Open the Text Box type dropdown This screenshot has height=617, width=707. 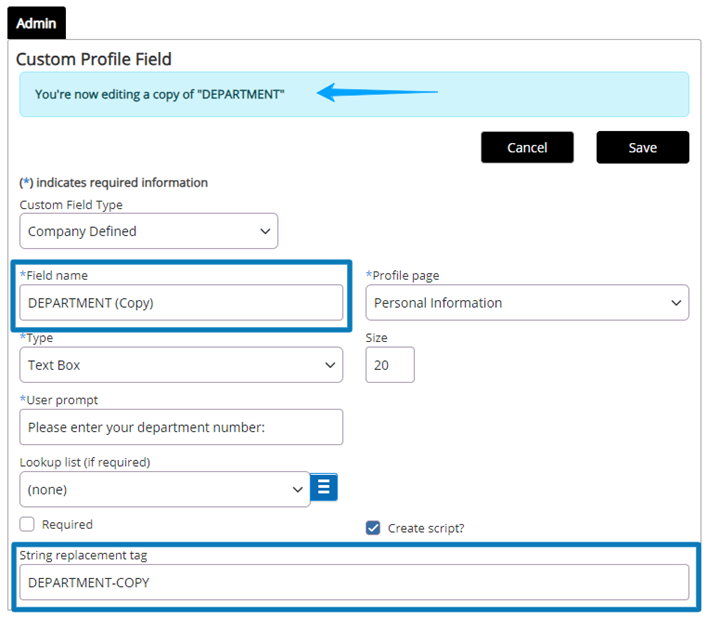(x=181, y=365)
